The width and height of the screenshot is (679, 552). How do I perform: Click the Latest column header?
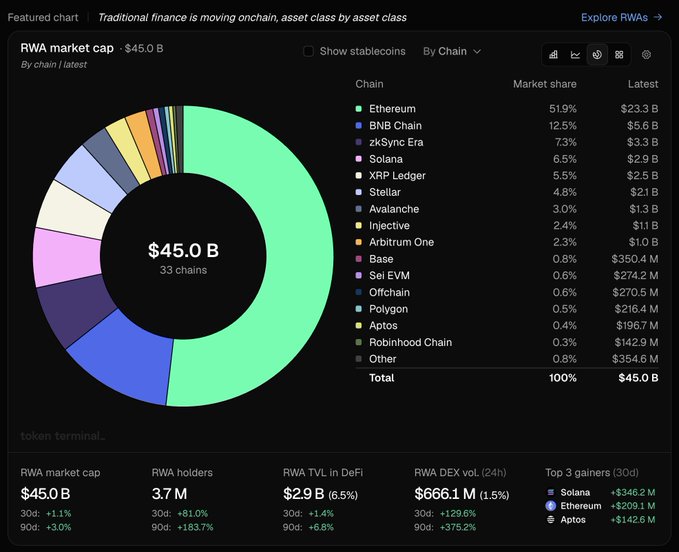643,84
